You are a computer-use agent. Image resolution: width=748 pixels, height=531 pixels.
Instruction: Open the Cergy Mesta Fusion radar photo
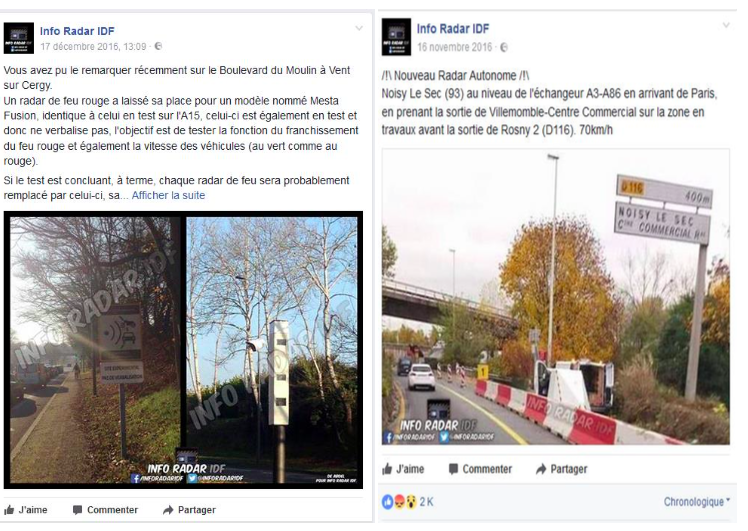point(183,350)
